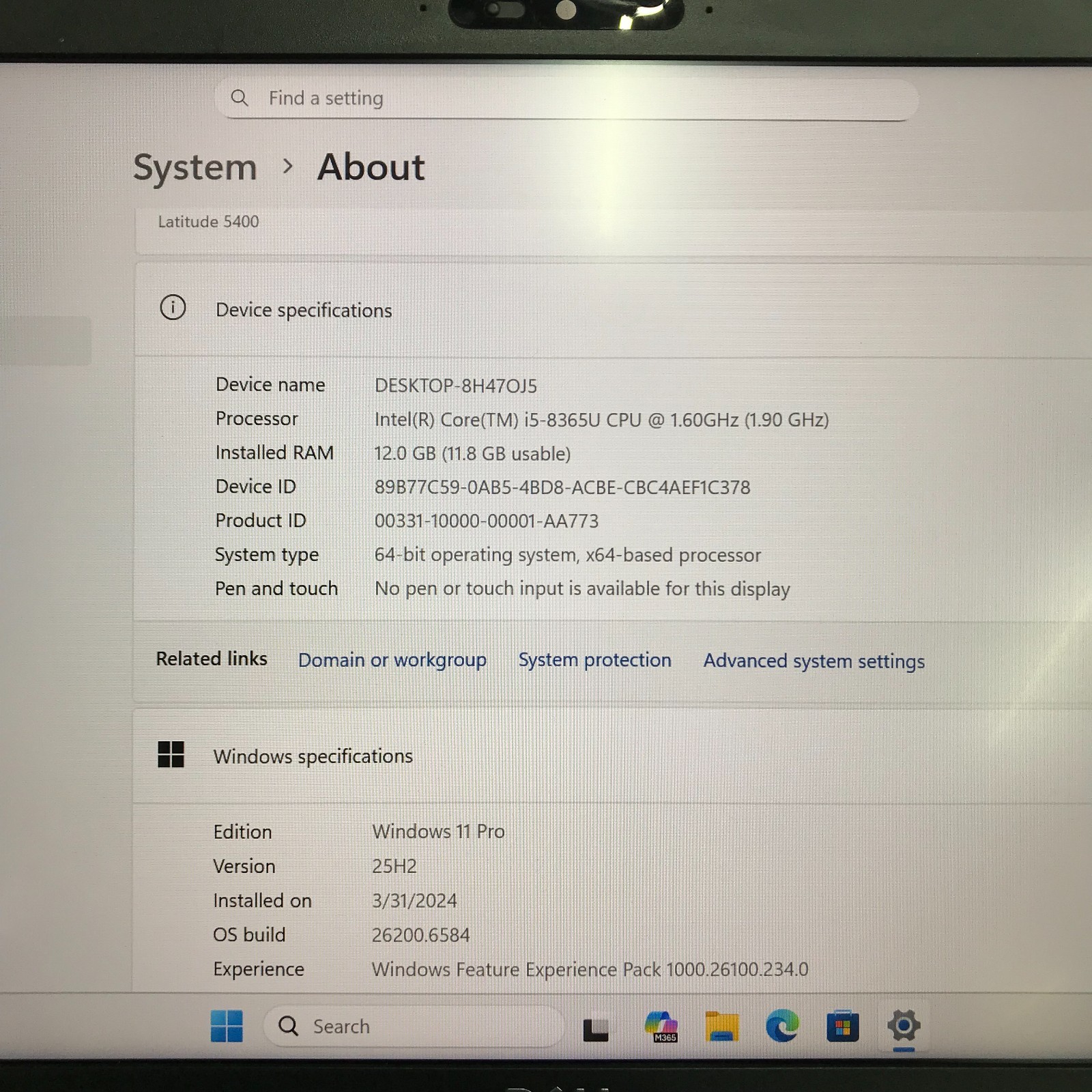Open Advanced system settings link
1092x1092 pixels.
pyautogui.click(x=814, y=661)
